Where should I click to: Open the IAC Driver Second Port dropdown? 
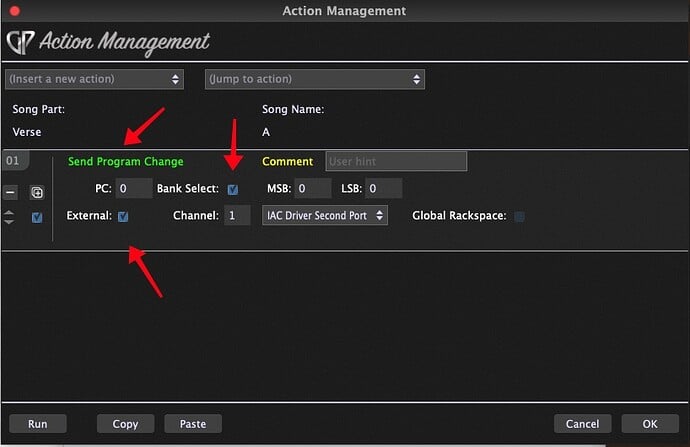[325, 216]
